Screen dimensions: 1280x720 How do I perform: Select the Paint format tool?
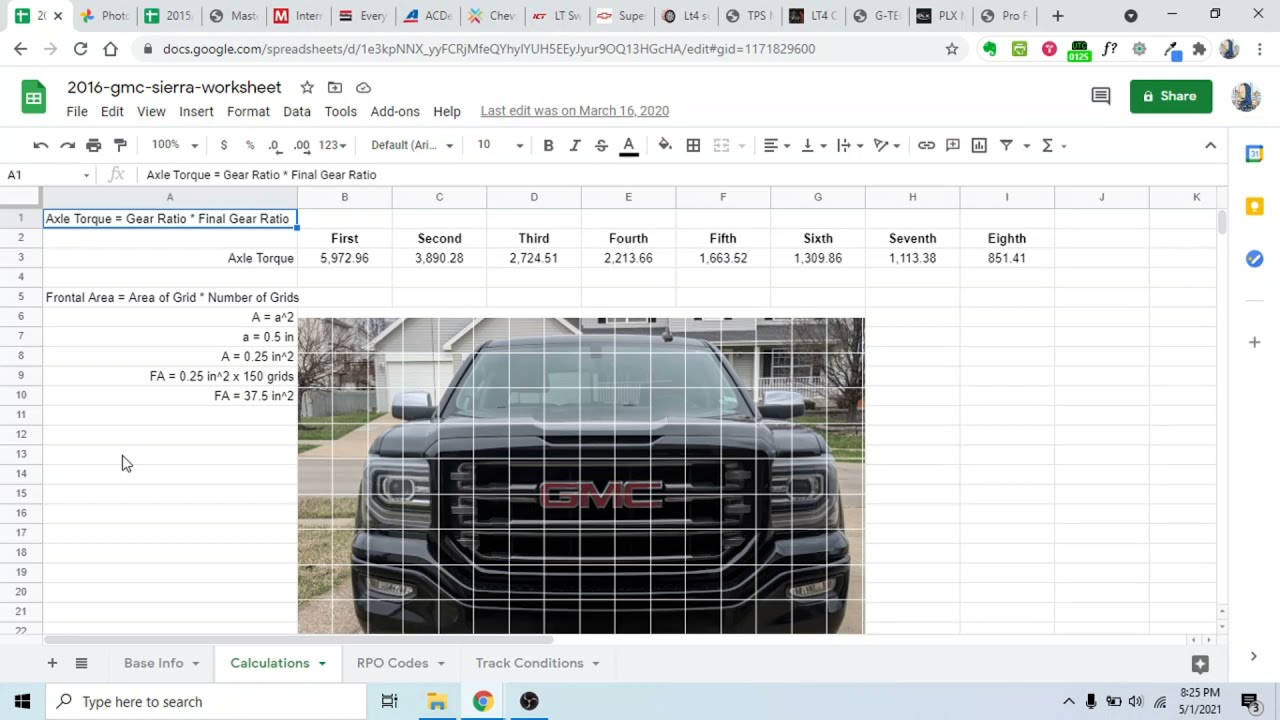pyautogui.click(x=120, y=145)
